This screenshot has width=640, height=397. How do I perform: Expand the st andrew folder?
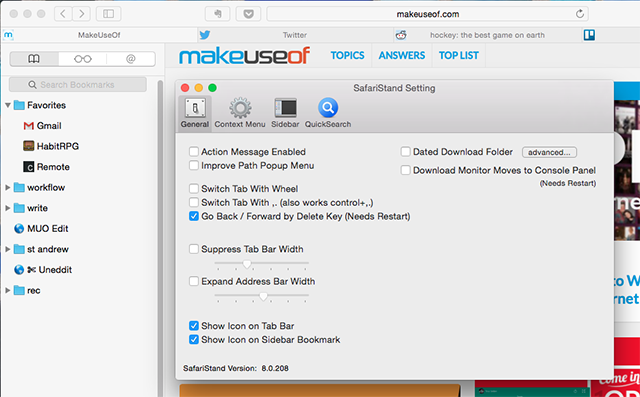point(8,249)
